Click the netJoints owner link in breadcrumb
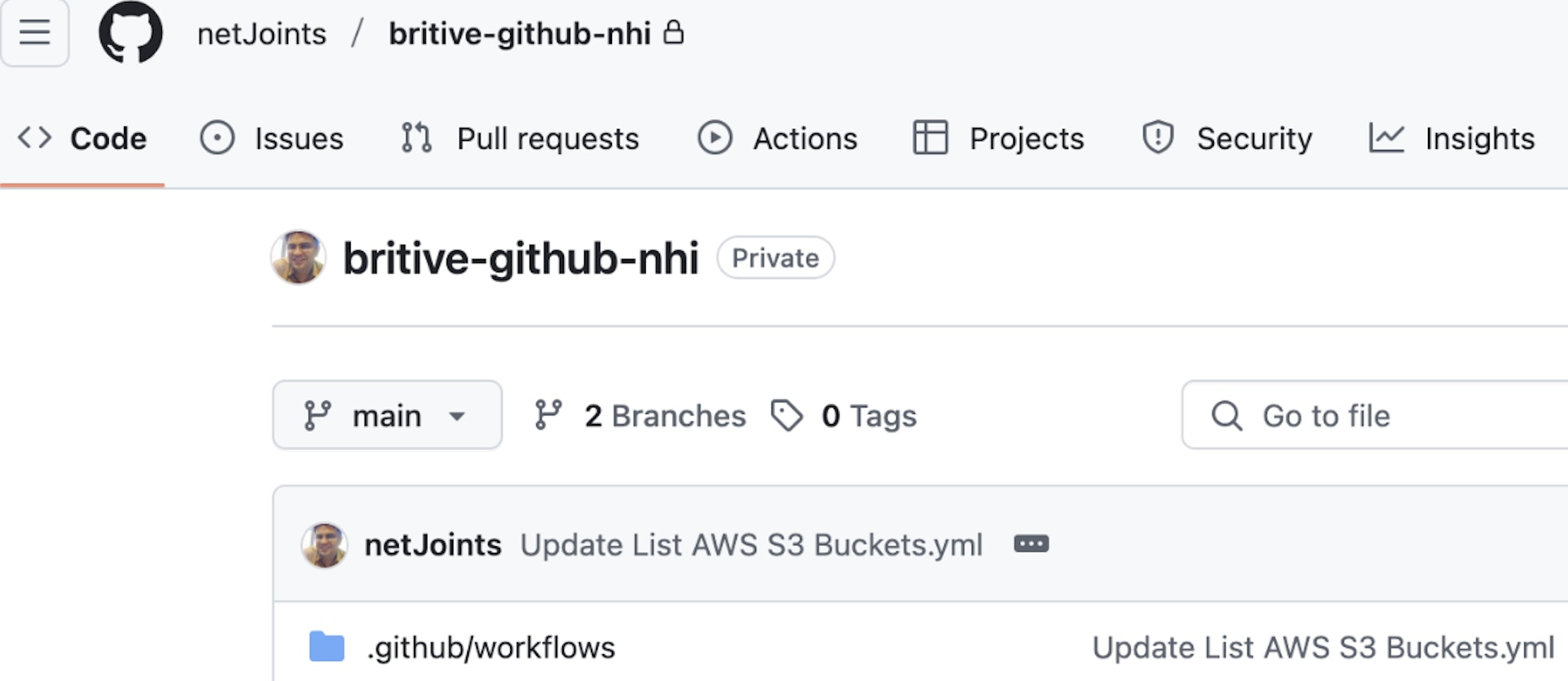The width and height of the screenshot is (1568, 681). (x=261, y=34)
